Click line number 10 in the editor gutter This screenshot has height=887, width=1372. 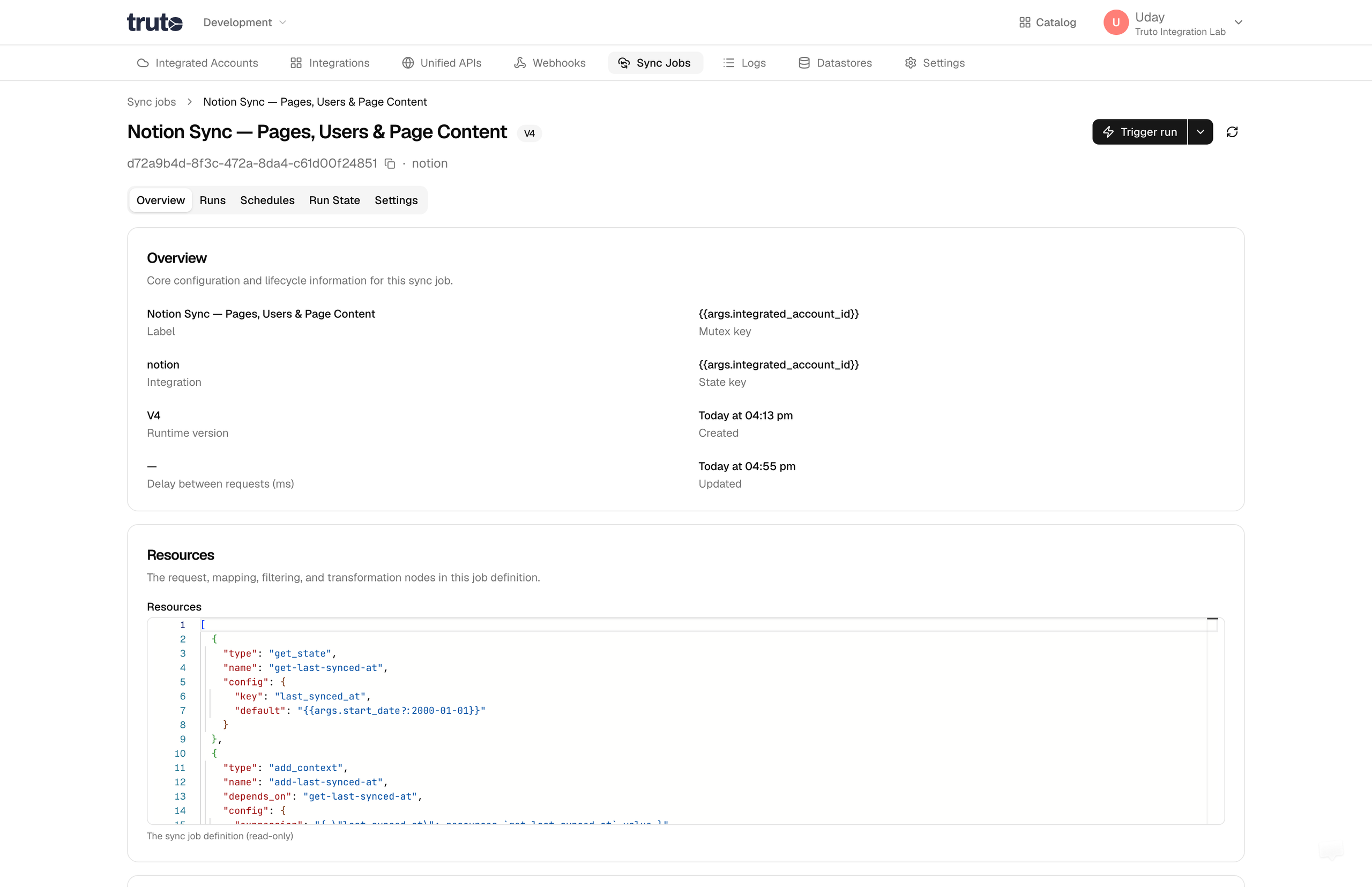[x=180, y=754]
